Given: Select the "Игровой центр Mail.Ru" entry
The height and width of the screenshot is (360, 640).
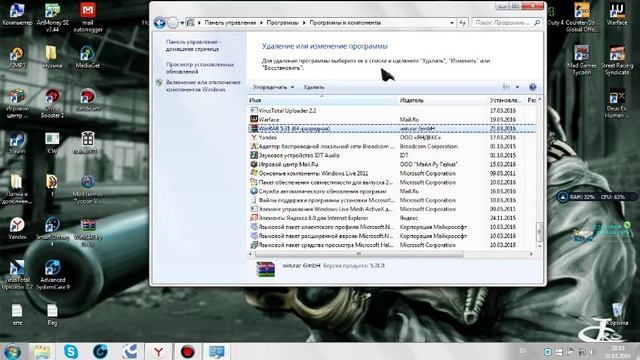Looking at the screenshot, I should pyautogui.click(x=391, y=164).
